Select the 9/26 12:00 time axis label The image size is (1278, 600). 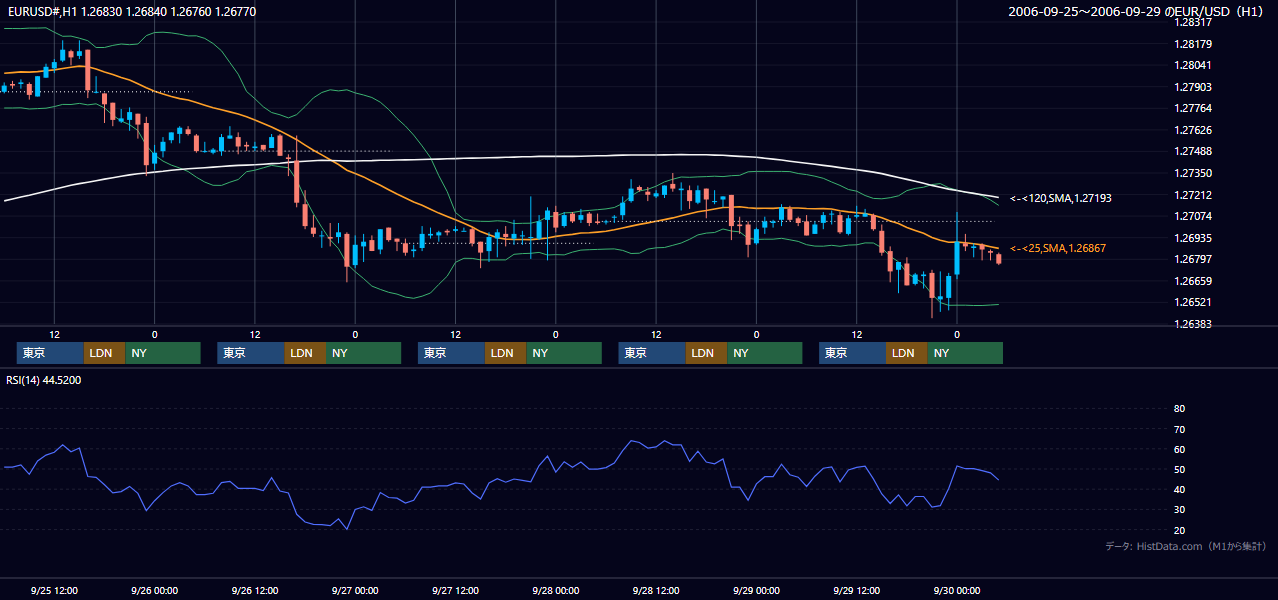[254, 590]
